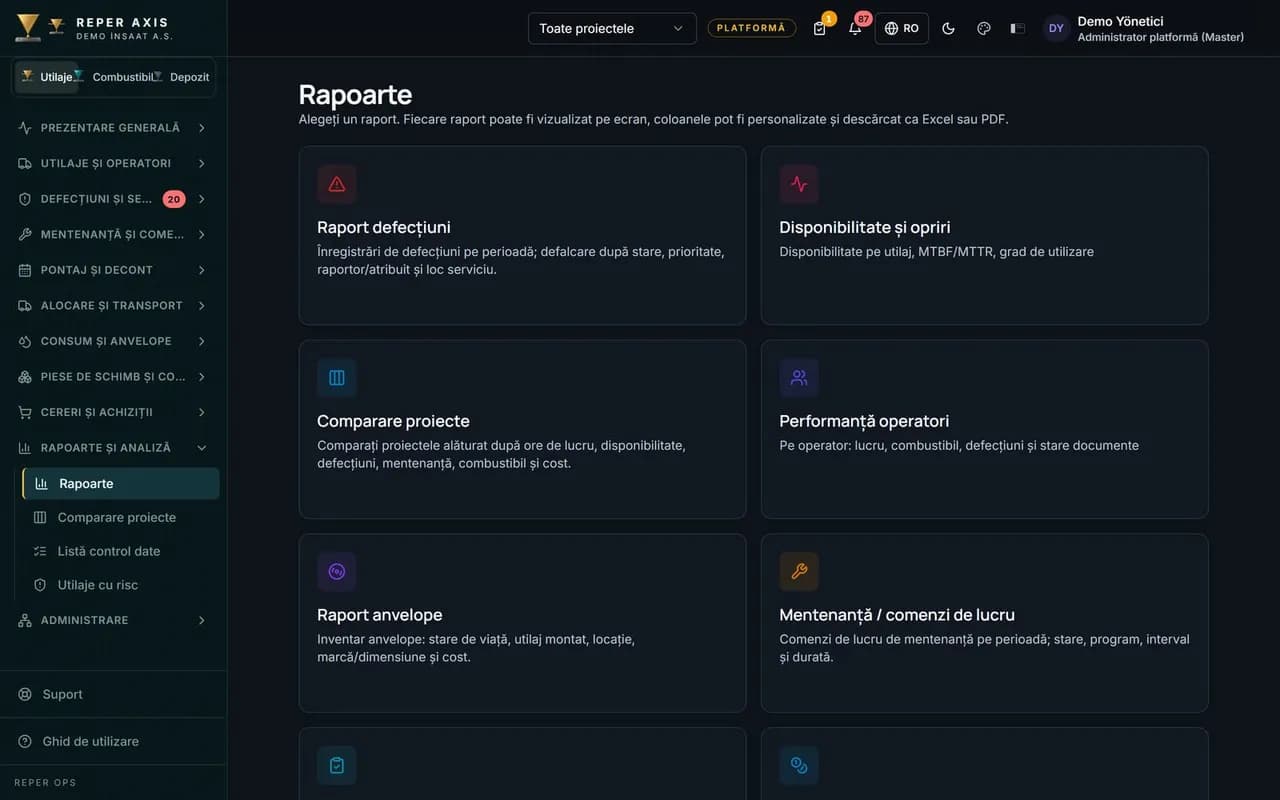Open the tasks clipboard icon in header
This screenshot has width=1280, height=800.
(820, 28)
